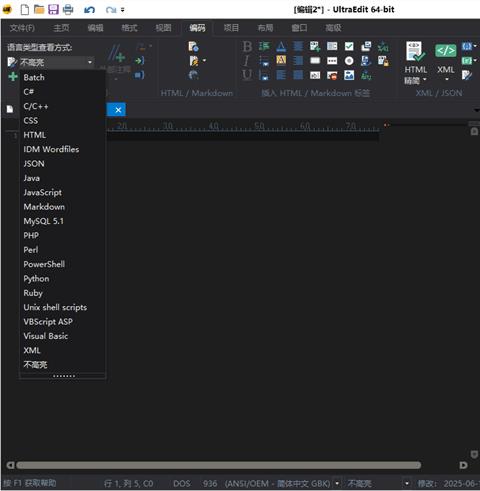The height and width of the screenshot is (491, 480).
Task: Select Unix shell scripts in the list
Action: (x=63, y=307)
